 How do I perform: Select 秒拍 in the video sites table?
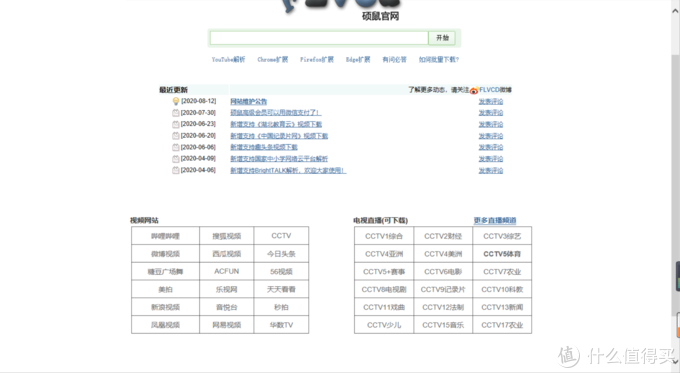(281, 307)
